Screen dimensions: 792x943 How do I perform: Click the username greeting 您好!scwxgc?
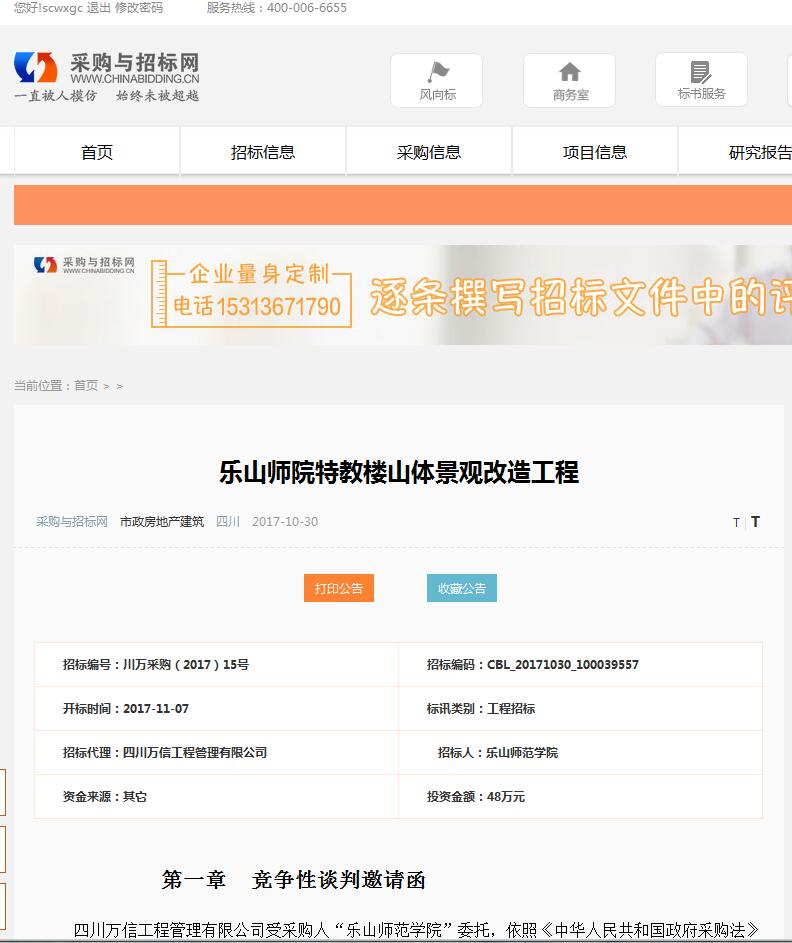pyautogui.click(x=48, y=8)
